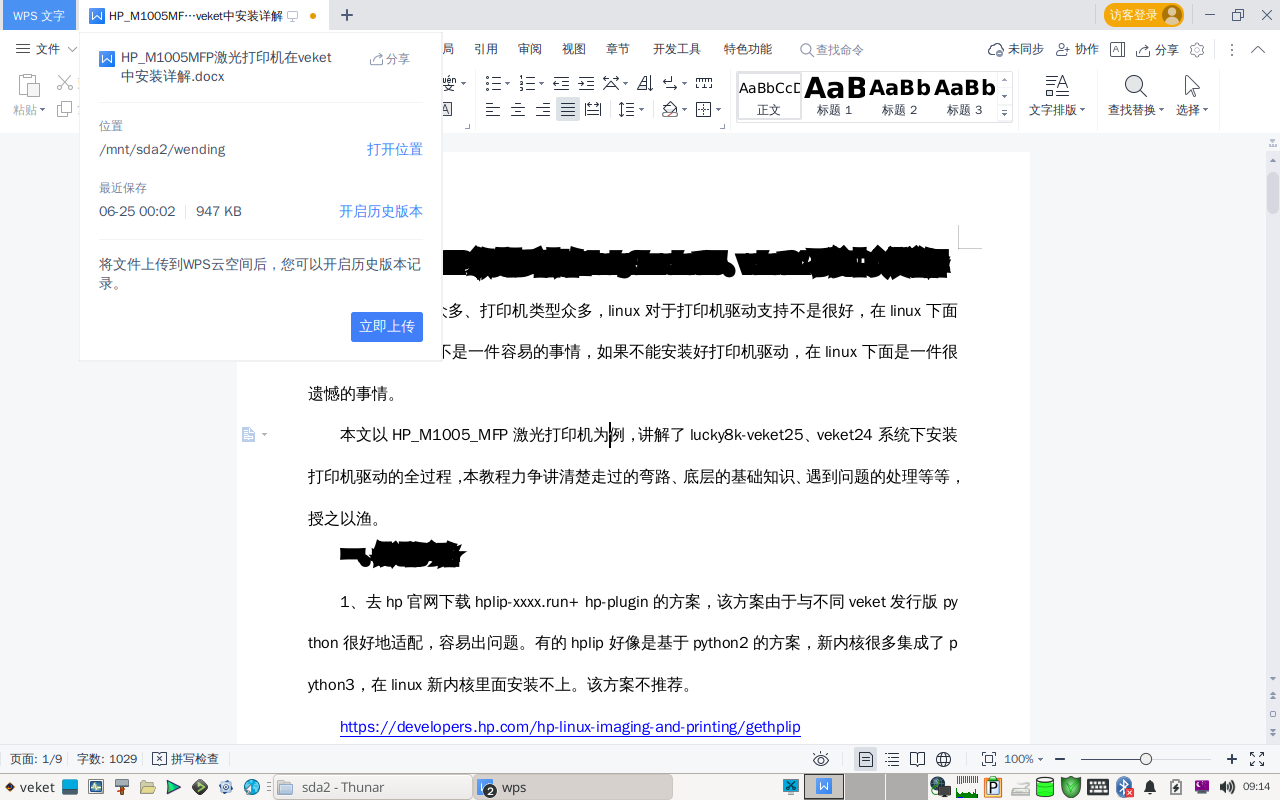Switch to web layout view
The width and height of the screenshot is (1280, 800).
tap(943, 759)
